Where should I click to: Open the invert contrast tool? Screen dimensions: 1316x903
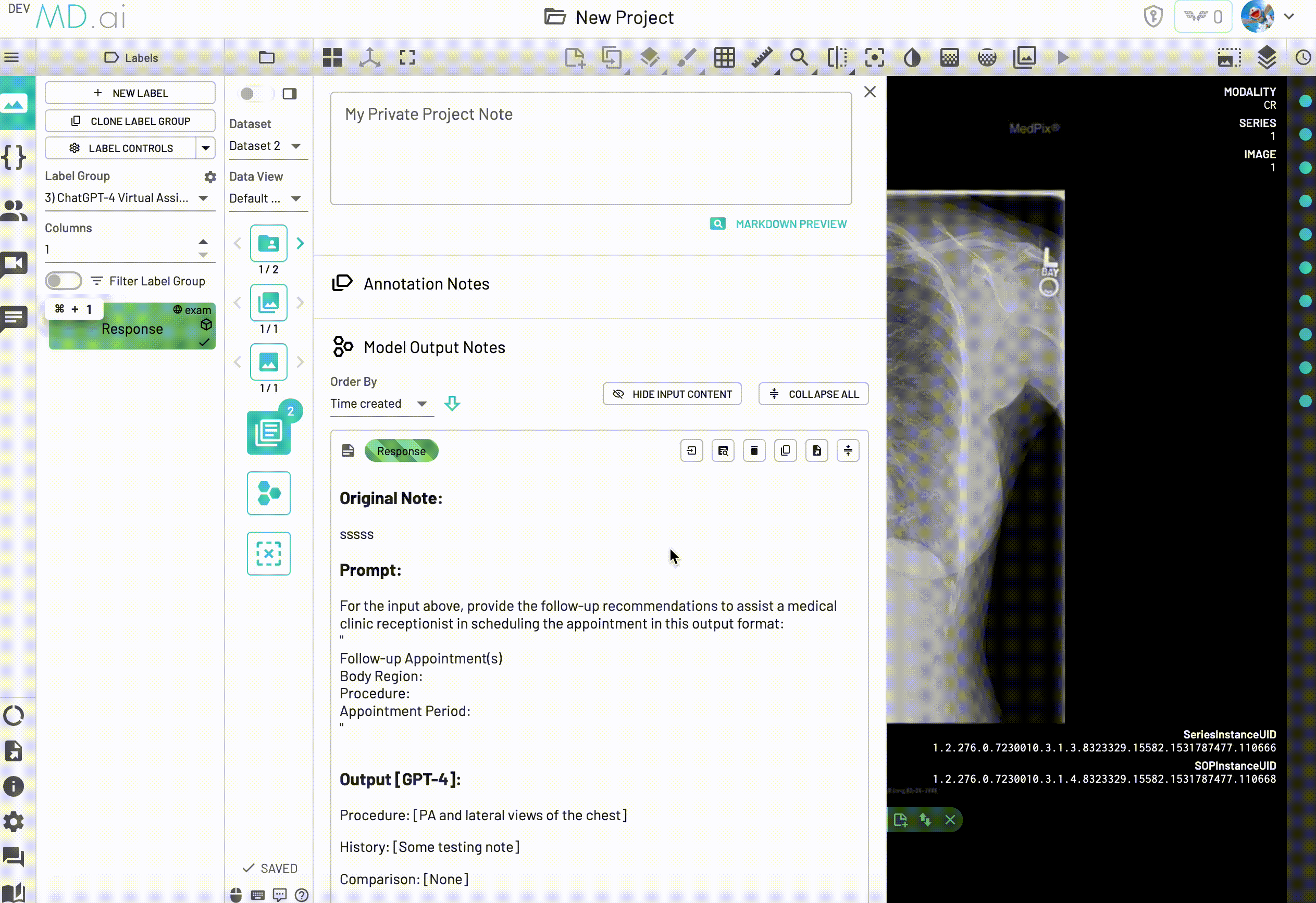tap(912, 58)
